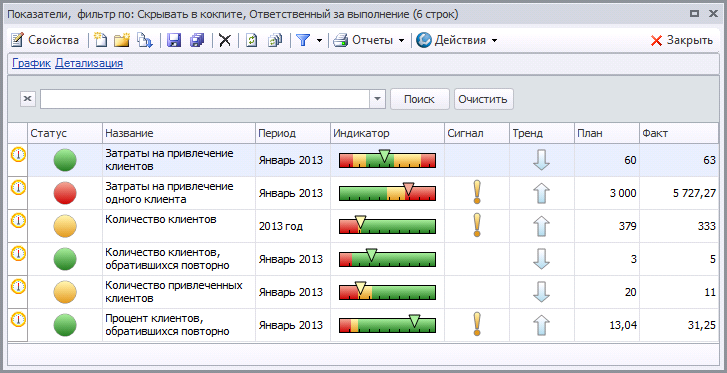Click the single floppy save icon
727x373 pixels.
point(174,40)
